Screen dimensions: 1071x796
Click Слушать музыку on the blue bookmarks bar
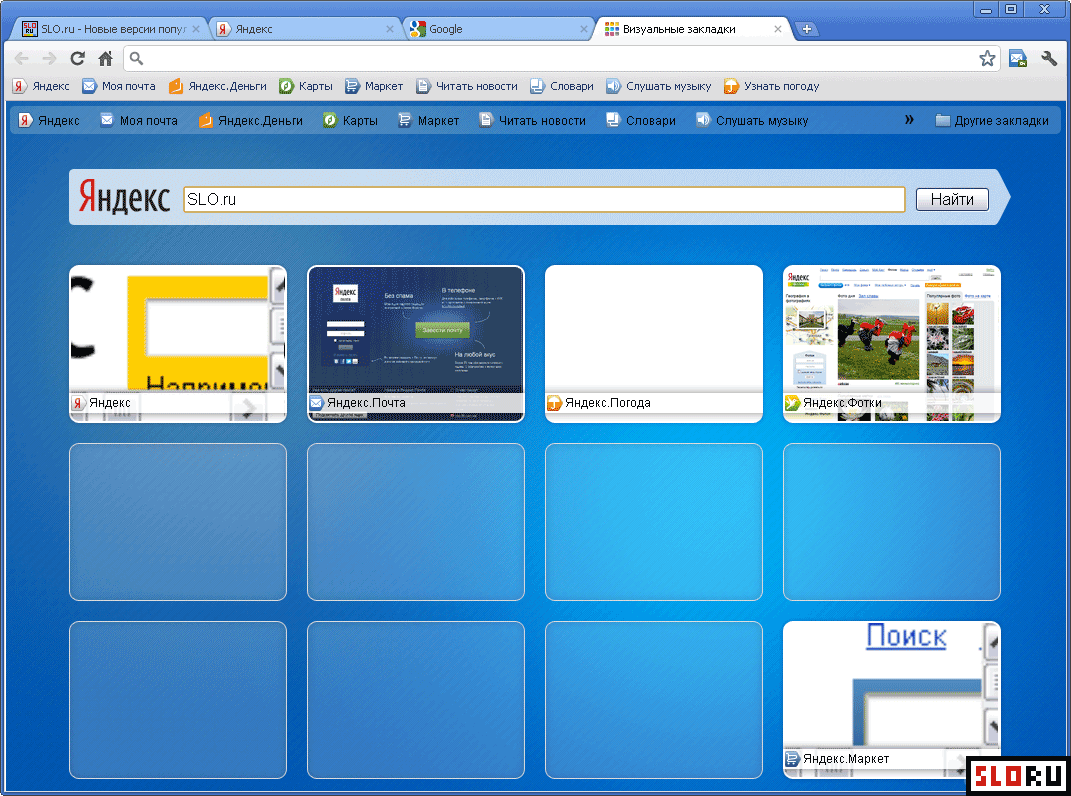click(752, 120)
